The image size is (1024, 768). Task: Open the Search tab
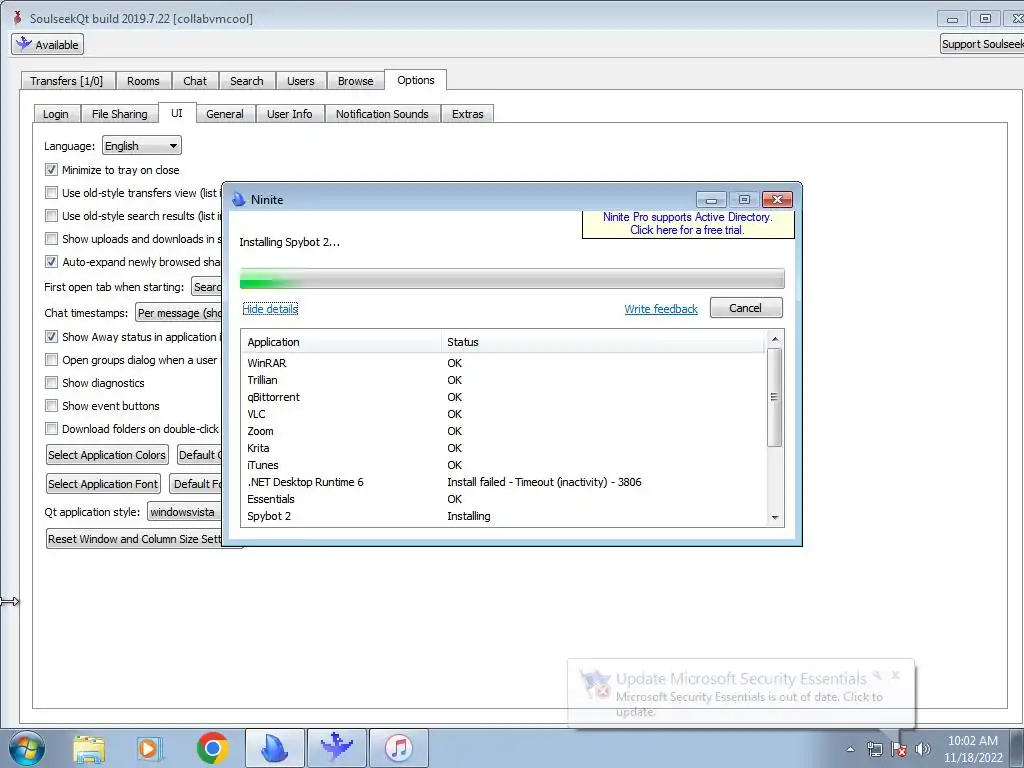click(247, 81)
